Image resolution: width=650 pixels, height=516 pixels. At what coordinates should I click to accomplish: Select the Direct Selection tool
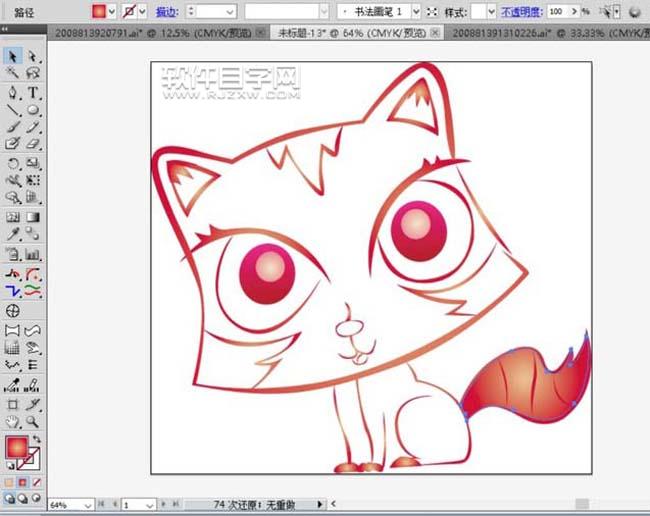(x=33, y=57)
